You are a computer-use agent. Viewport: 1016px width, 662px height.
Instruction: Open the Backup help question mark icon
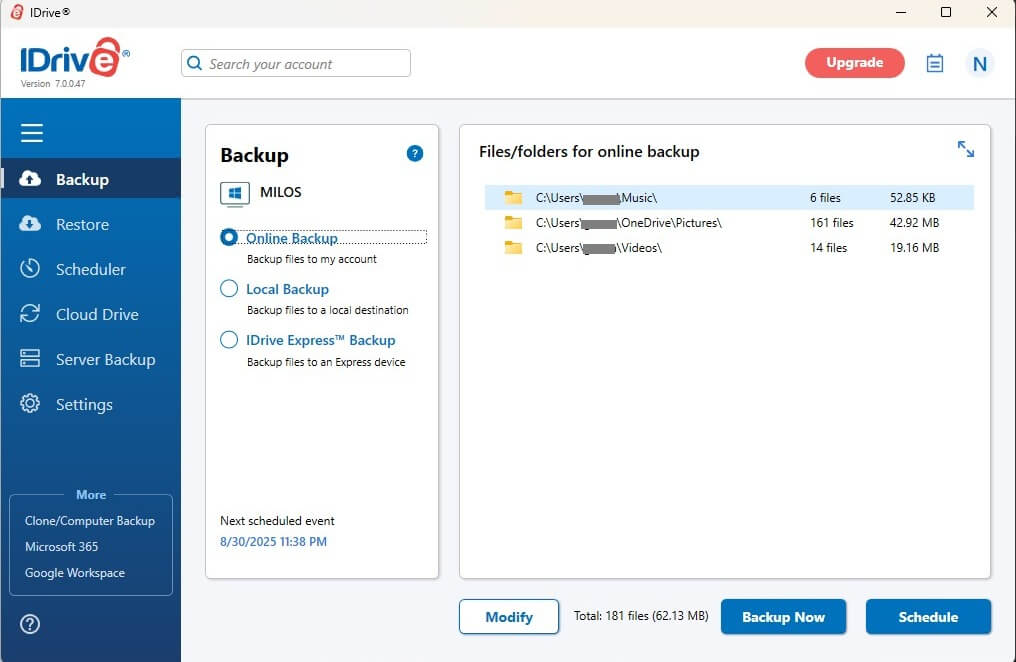[415, 153]
